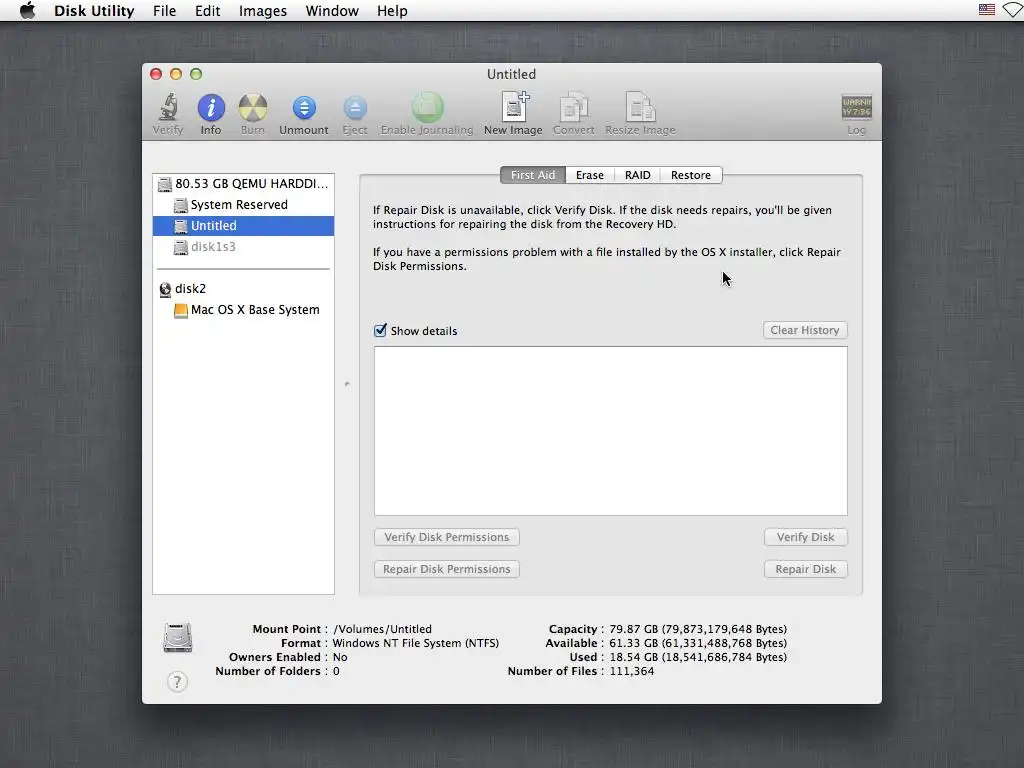
Task: Click the US flag input menu icon
Action: coord(986,10)
